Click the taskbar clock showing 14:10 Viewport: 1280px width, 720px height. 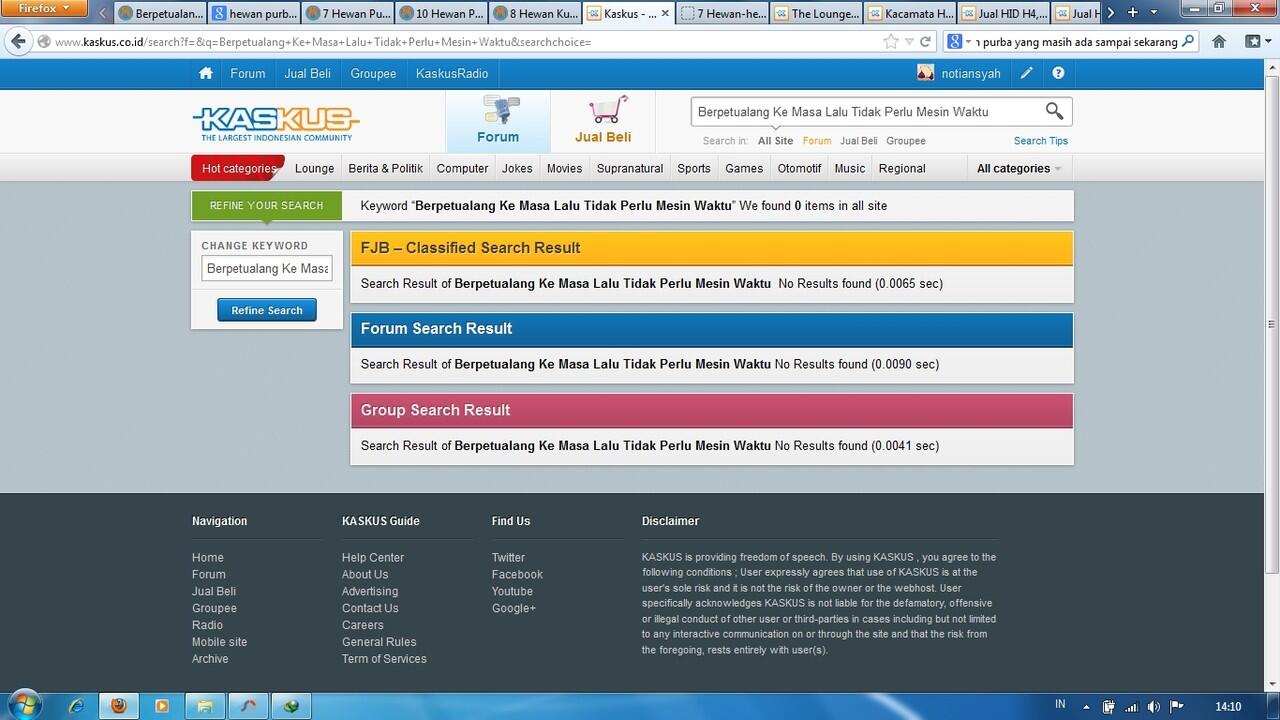[1227, 707]
